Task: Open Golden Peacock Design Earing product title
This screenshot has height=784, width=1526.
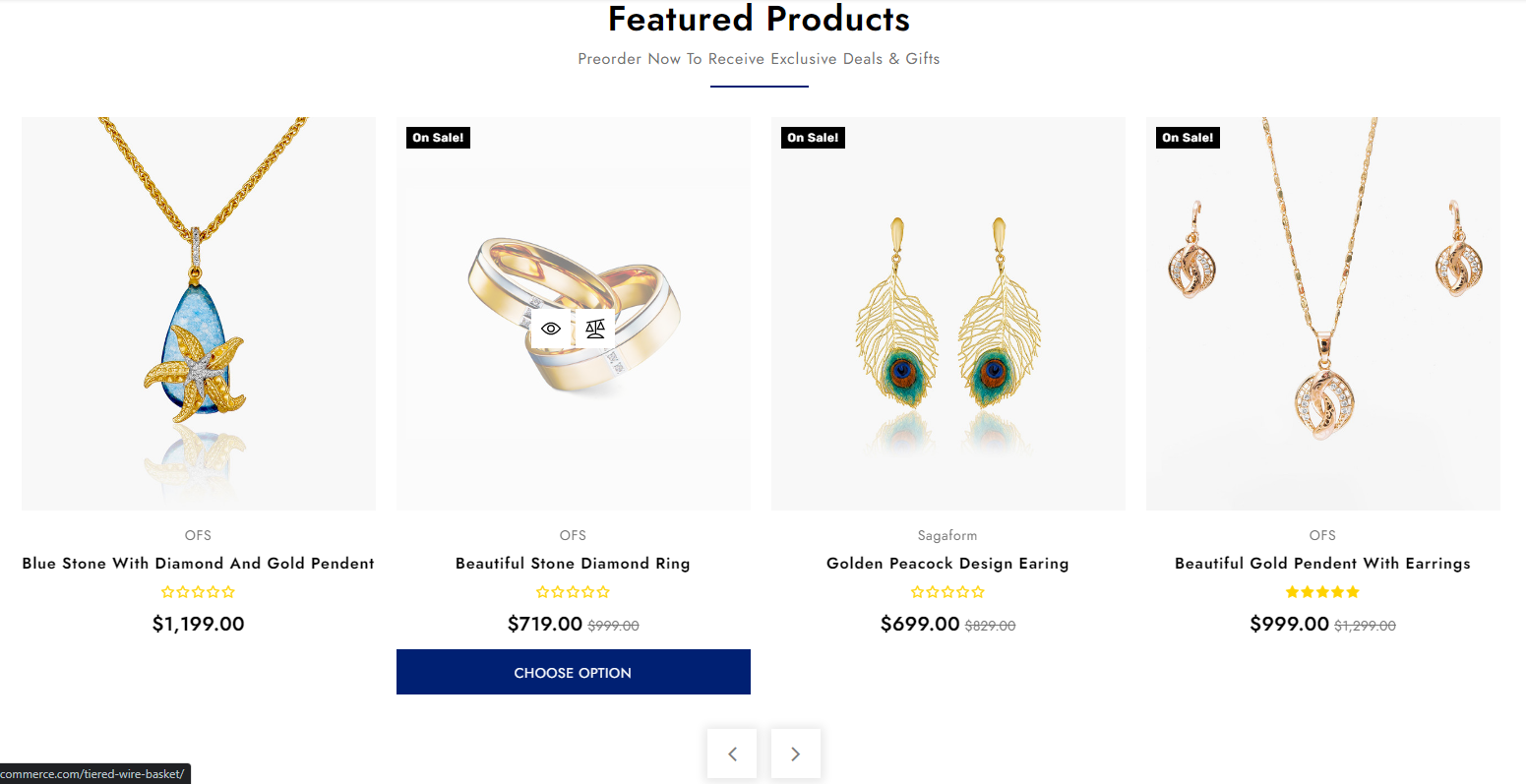Action: 947,564
